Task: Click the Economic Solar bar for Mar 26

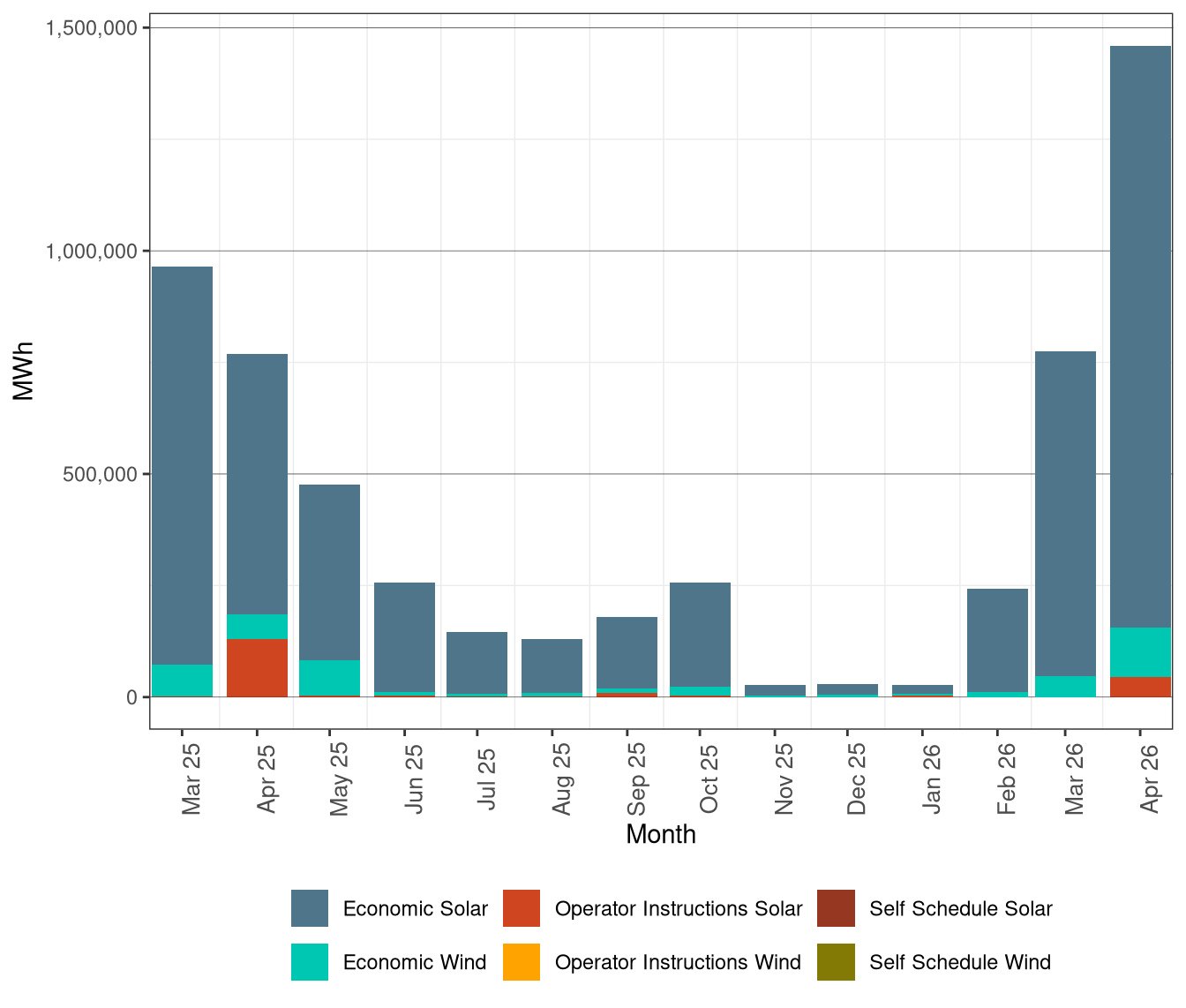Action: pos(1066,514)
